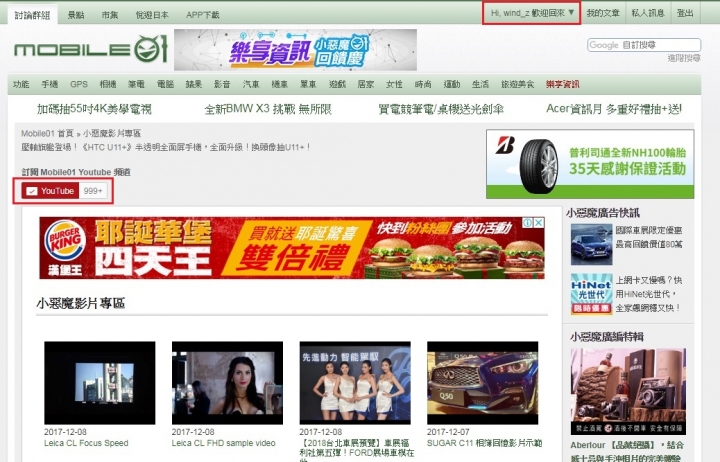Open the 影音 category menu

pyautogui.click(x=222, y=84)
